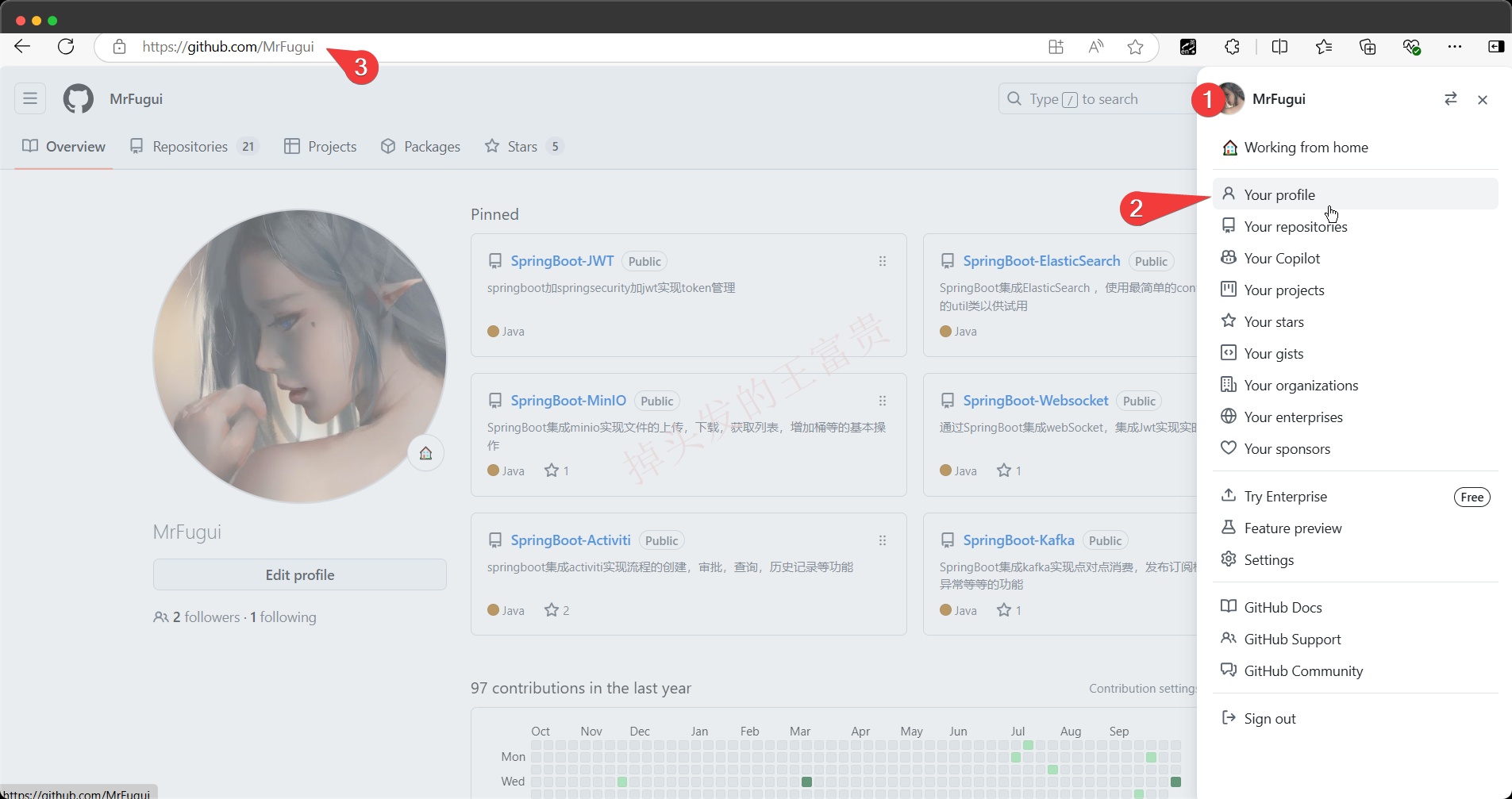Viewport: 1512px width, 799px height.
Task: Open collections icon in browser toolbar
Action: (1368, 47)
